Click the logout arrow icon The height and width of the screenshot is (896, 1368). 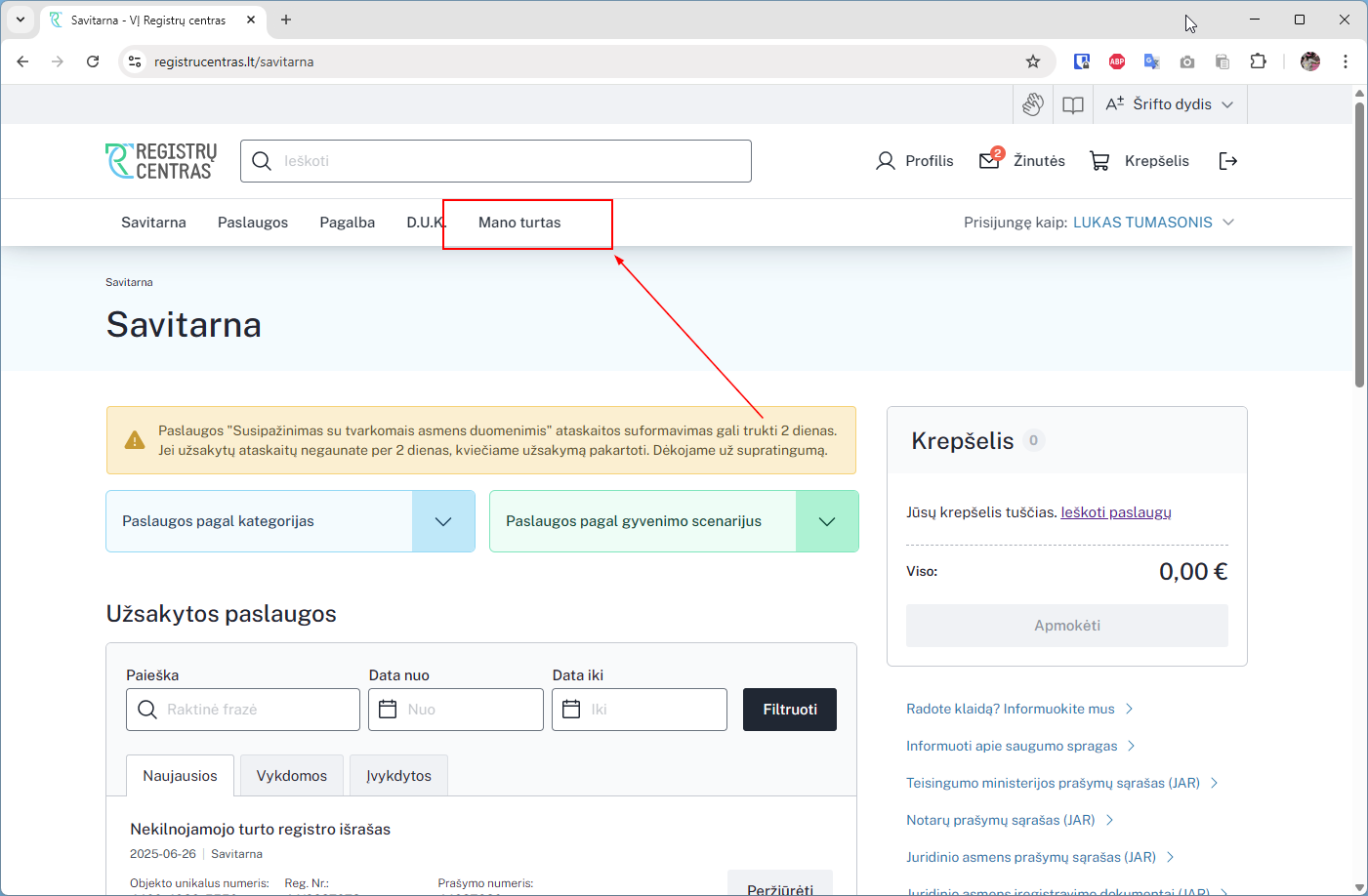pos(1228,161)
